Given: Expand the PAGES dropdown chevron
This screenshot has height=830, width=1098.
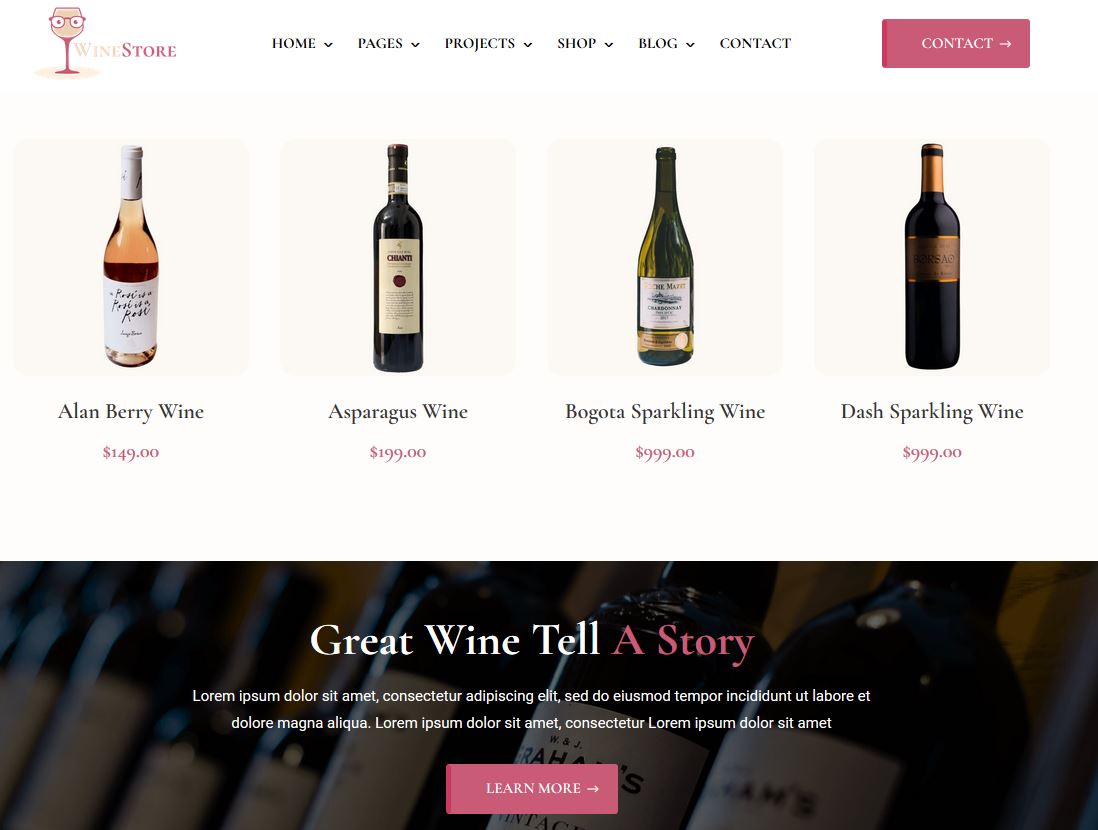Looking at the screenshot, I should click(x=415, y=45).
